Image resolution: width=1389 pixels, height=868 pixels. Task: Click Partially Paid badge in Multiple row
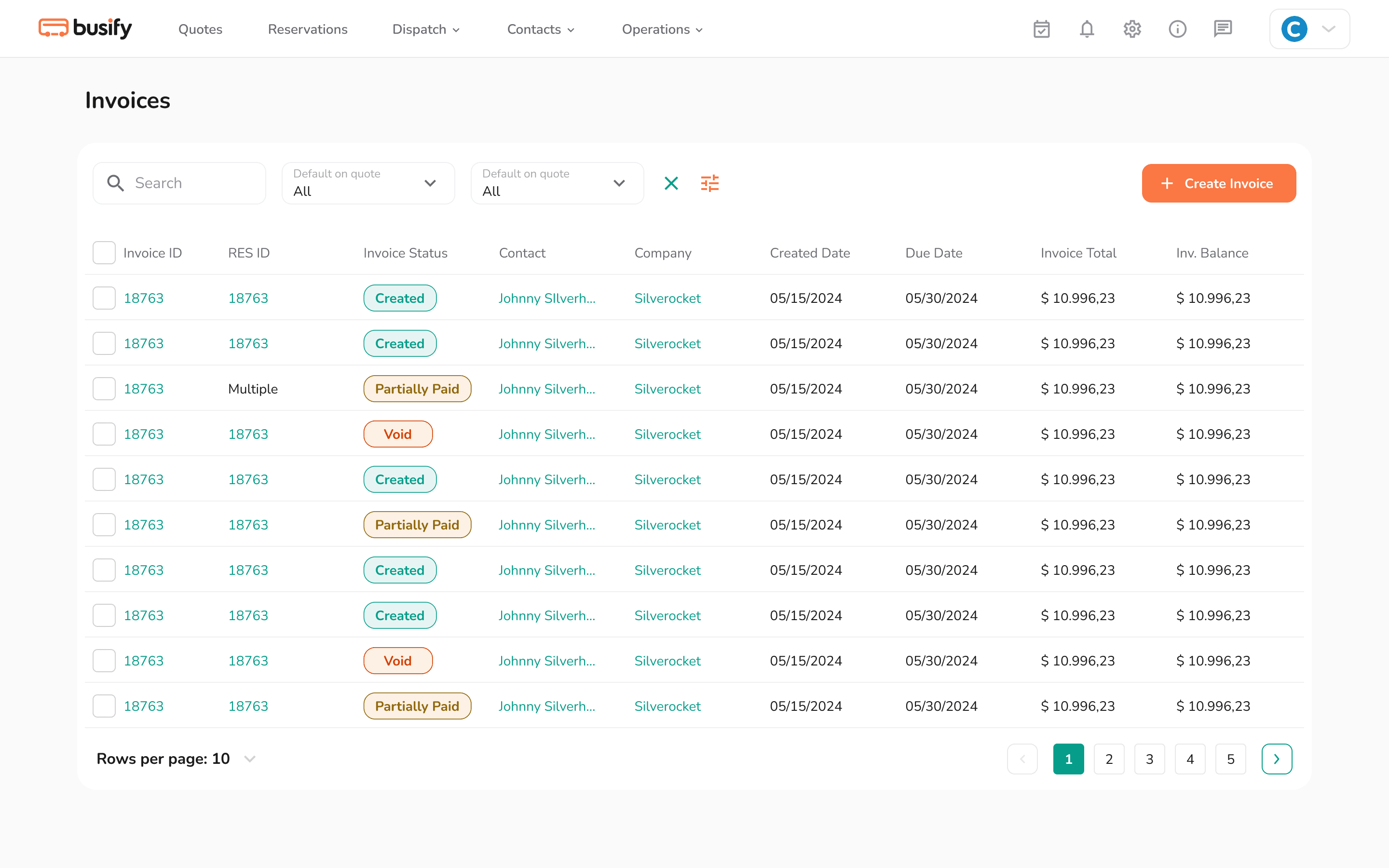click(417, 389)
